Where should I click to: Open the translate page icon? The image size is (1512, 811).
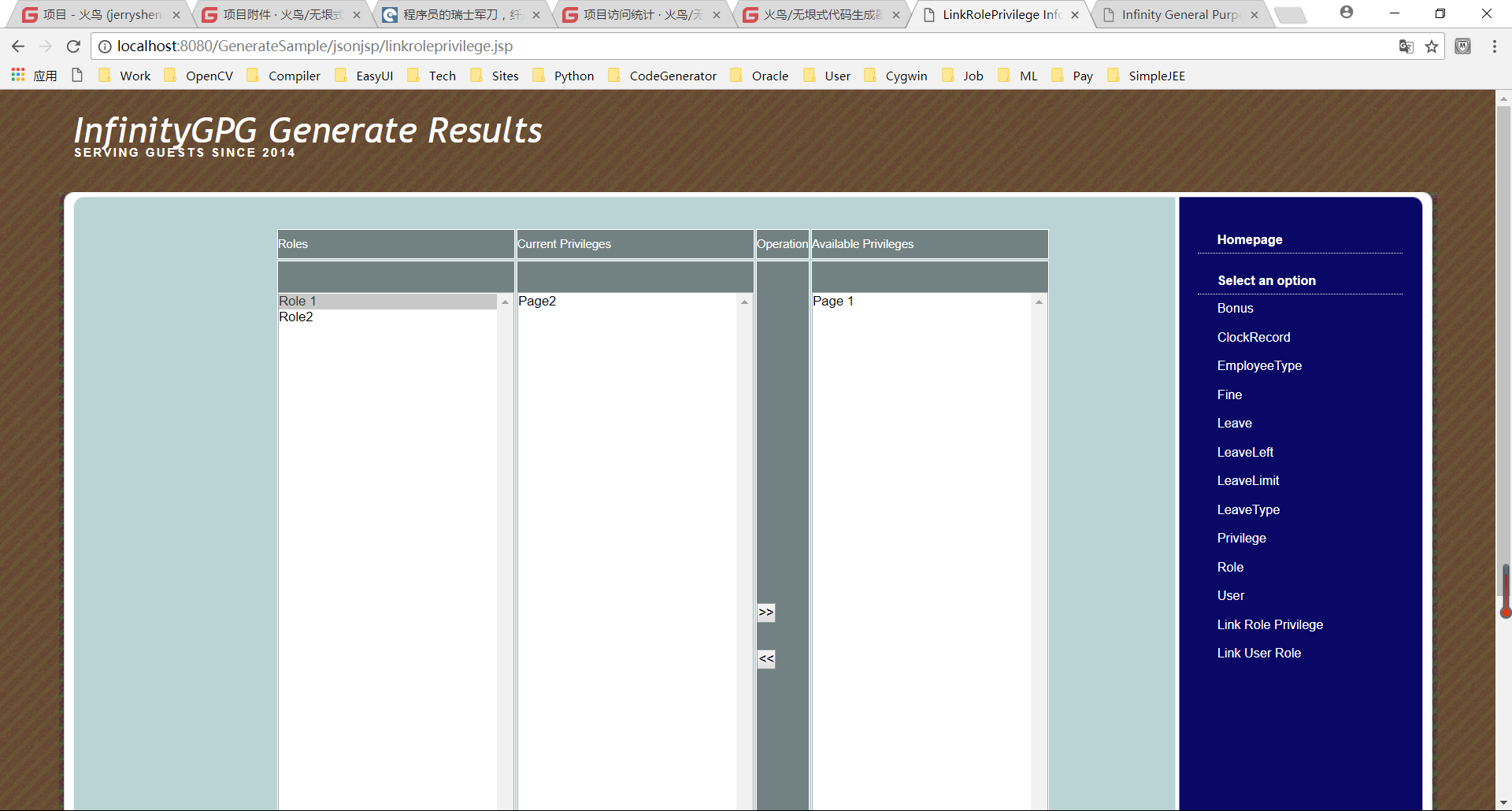tap(1406, 46)
